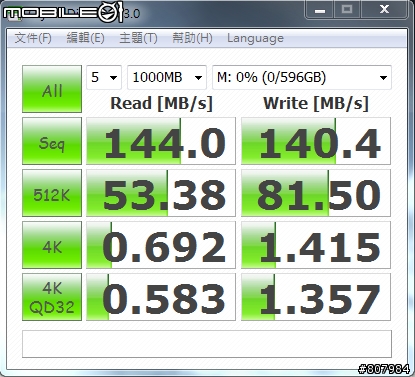This screenshot has width=415, height=377.
Task: Close the benchmark window
Action: pos(384,10)
